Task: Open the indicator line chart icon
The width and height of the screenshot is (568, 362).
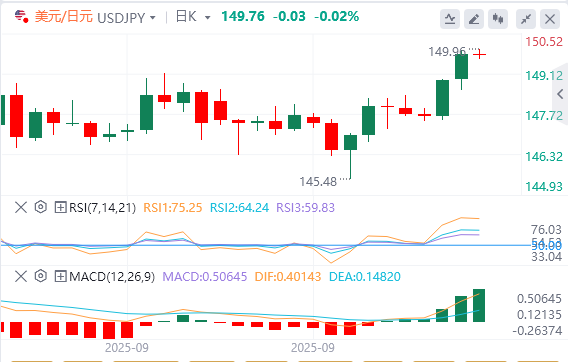Action: 450,19
